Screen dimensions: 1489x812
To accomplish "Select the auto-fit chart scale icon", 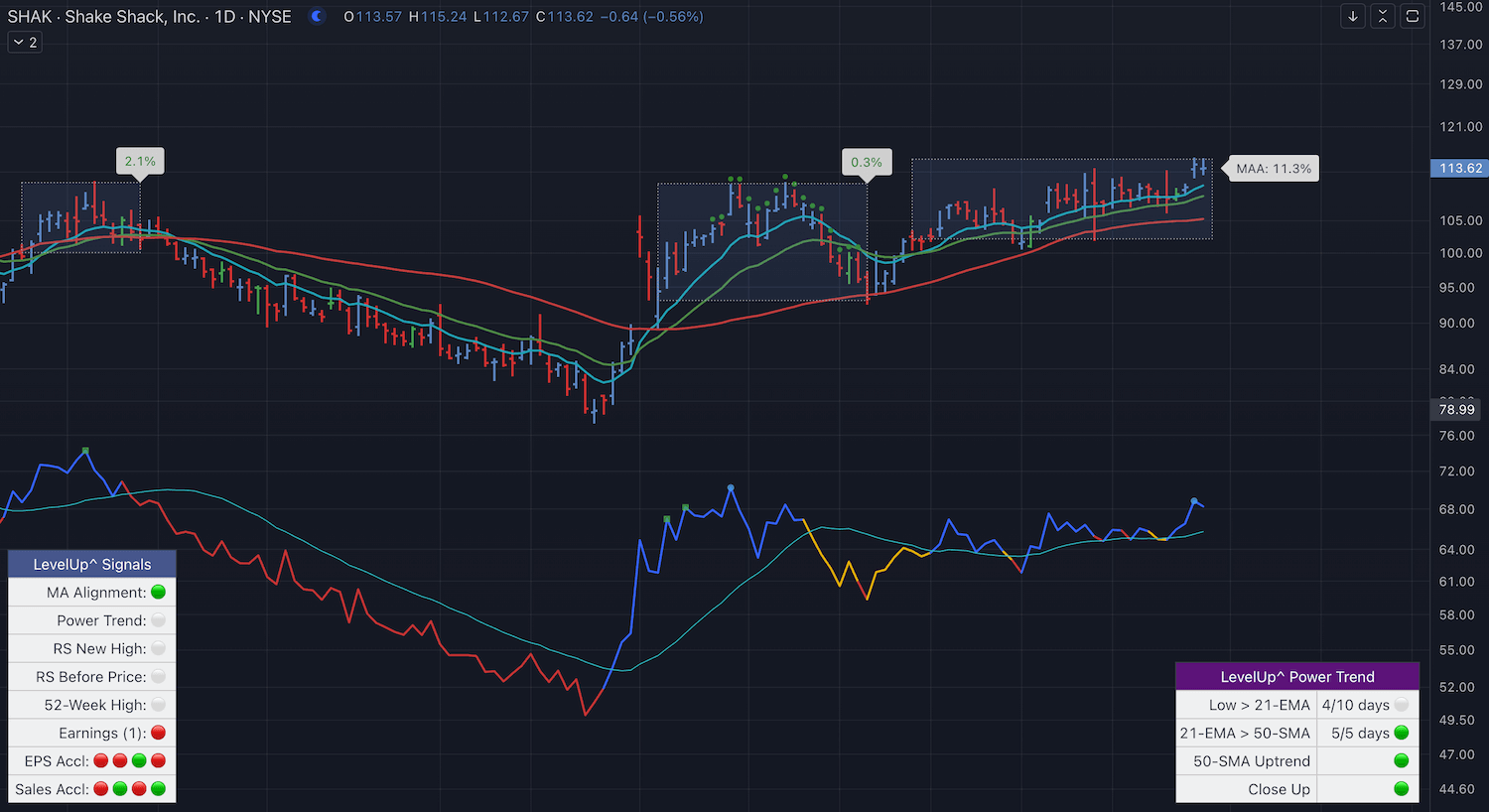I will click(1382, 16).
